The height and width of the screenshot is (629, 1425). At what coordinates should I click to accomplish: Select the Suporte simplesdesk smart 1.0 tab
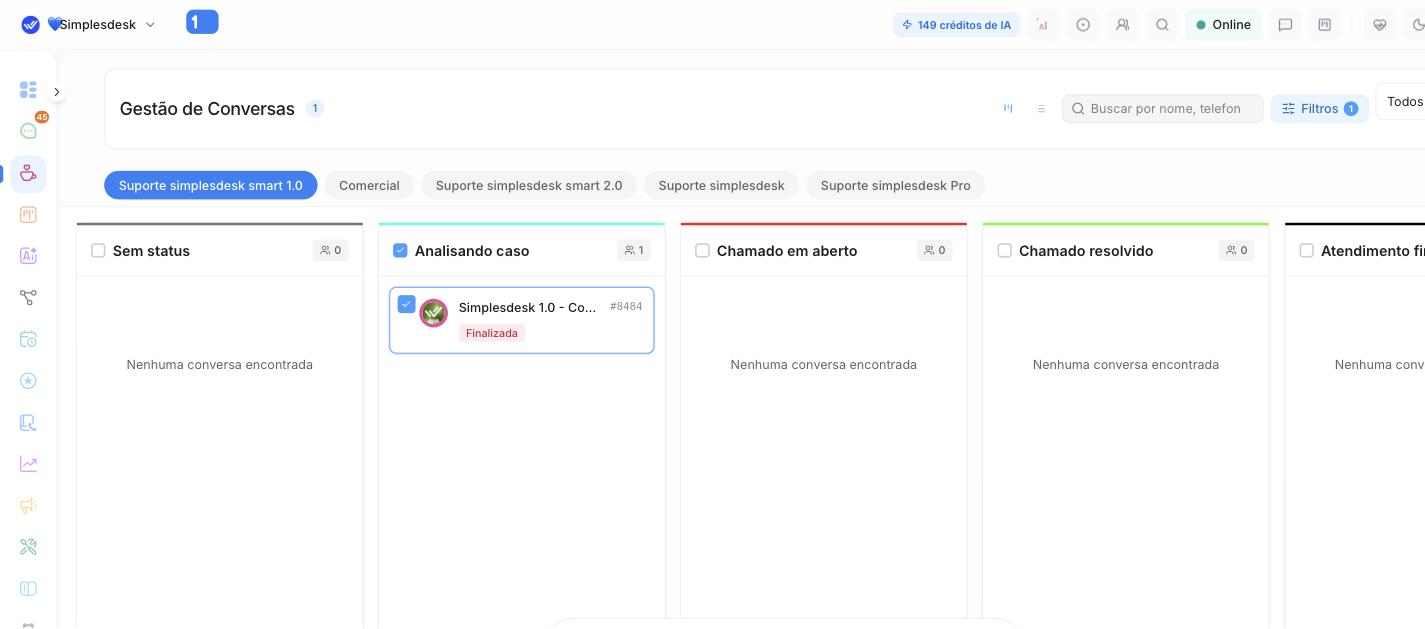[210, 186]
